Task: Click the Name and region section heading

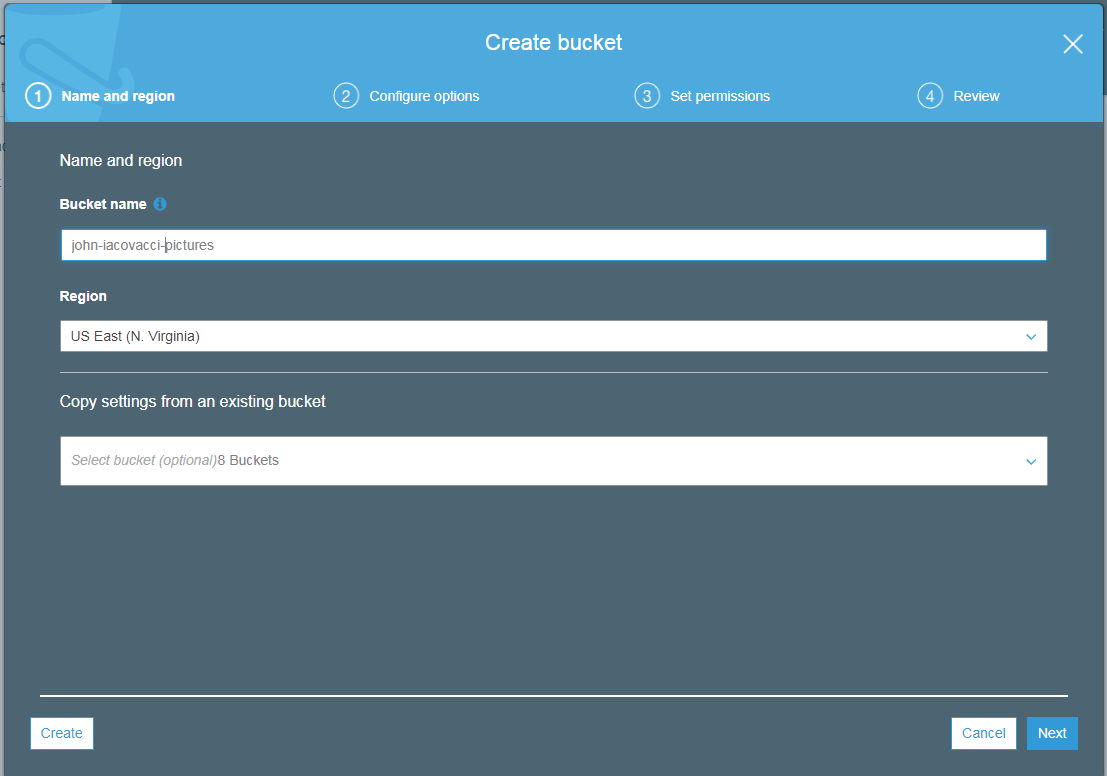Action: [121, 160]
